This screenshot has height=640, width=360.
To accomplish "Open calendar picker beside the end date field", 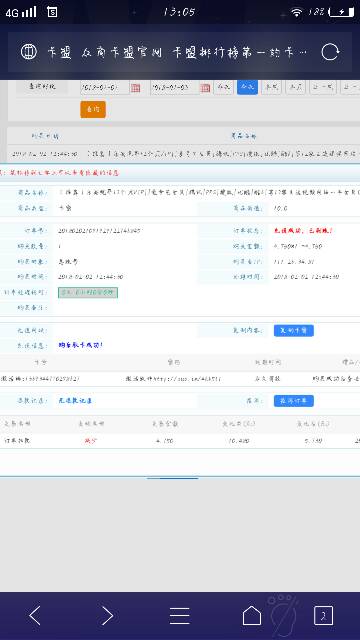I will [205, 88].
